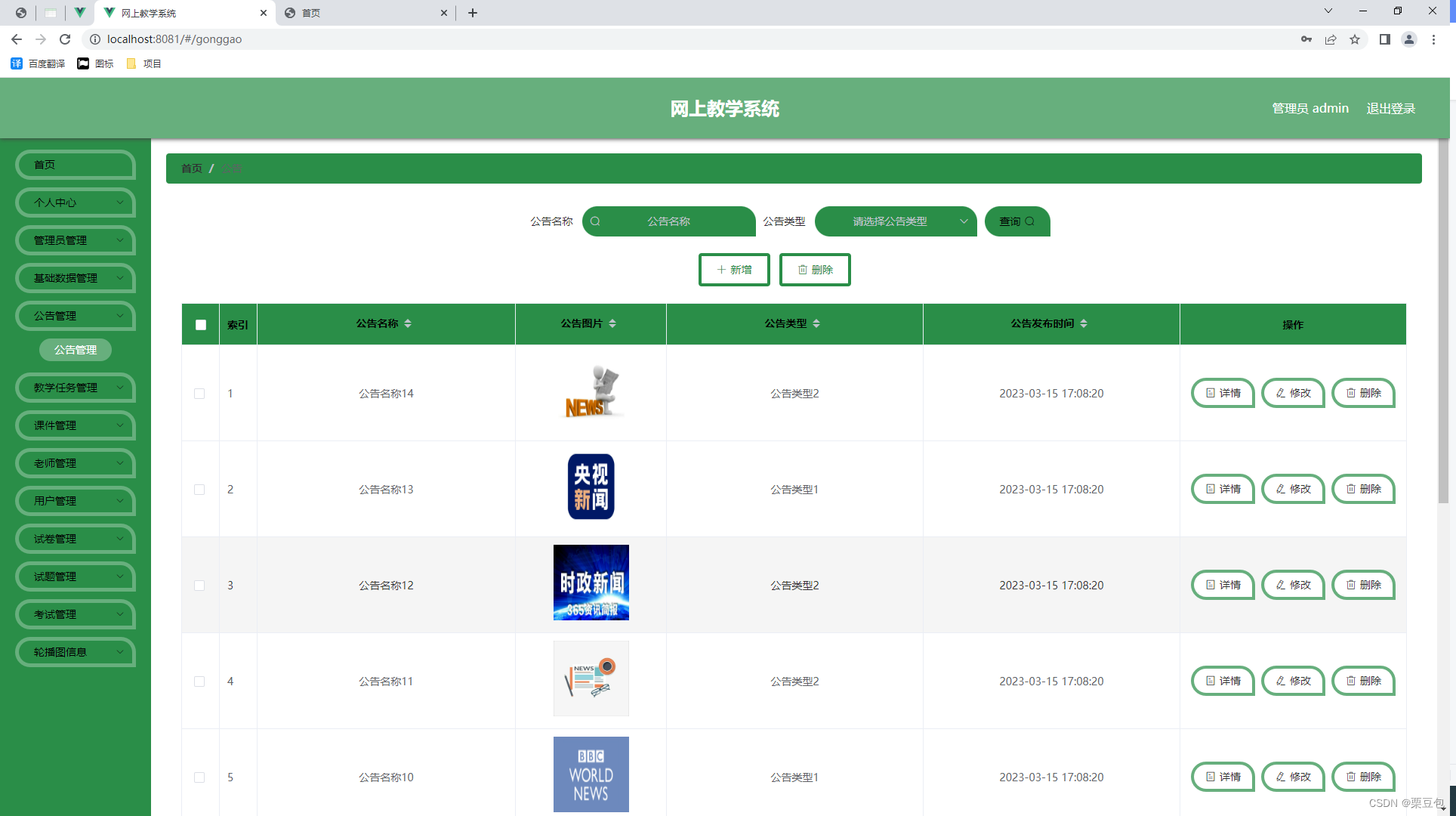
Task: Click the sort arrows on 公告名称 column
Action: pos(408,323)
